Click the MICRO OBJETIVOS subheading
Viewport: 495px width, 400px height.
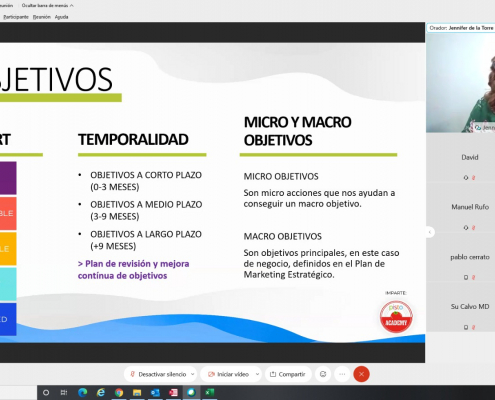[x=281, y=176]
